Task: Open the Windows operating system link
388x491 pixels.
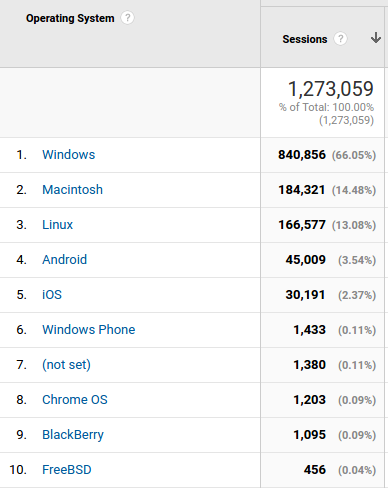Action: (x=69, y=155)
